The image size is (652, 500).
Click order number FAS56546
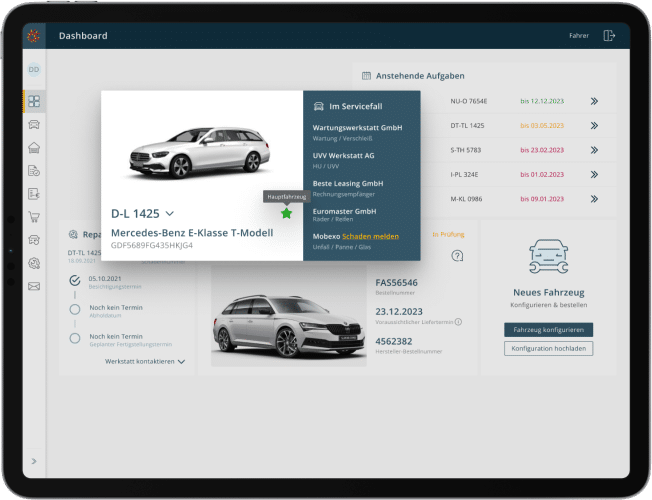pos(396,283)
